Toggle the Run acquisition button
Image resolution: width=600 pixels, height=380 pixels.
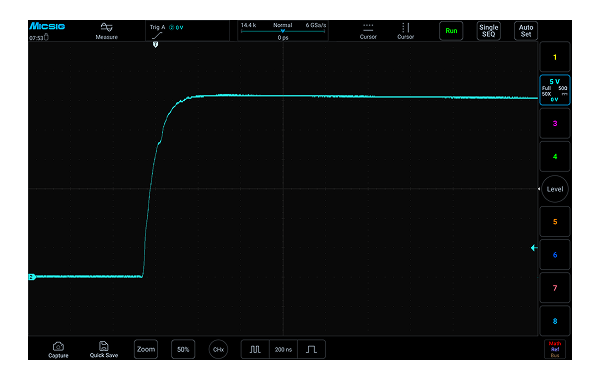click(x=451, y=31)
